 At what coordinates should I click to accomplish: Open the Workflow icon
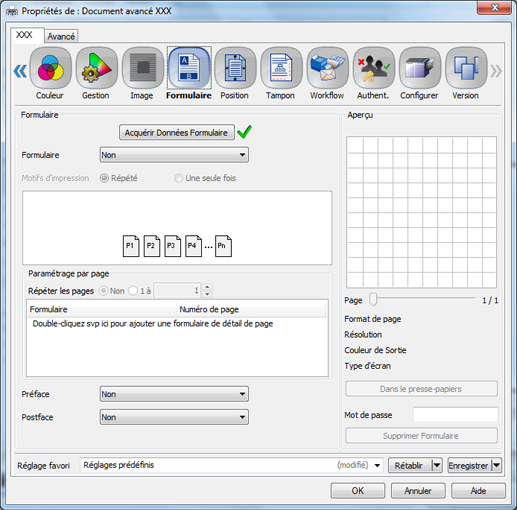click(x=327, y=68)
